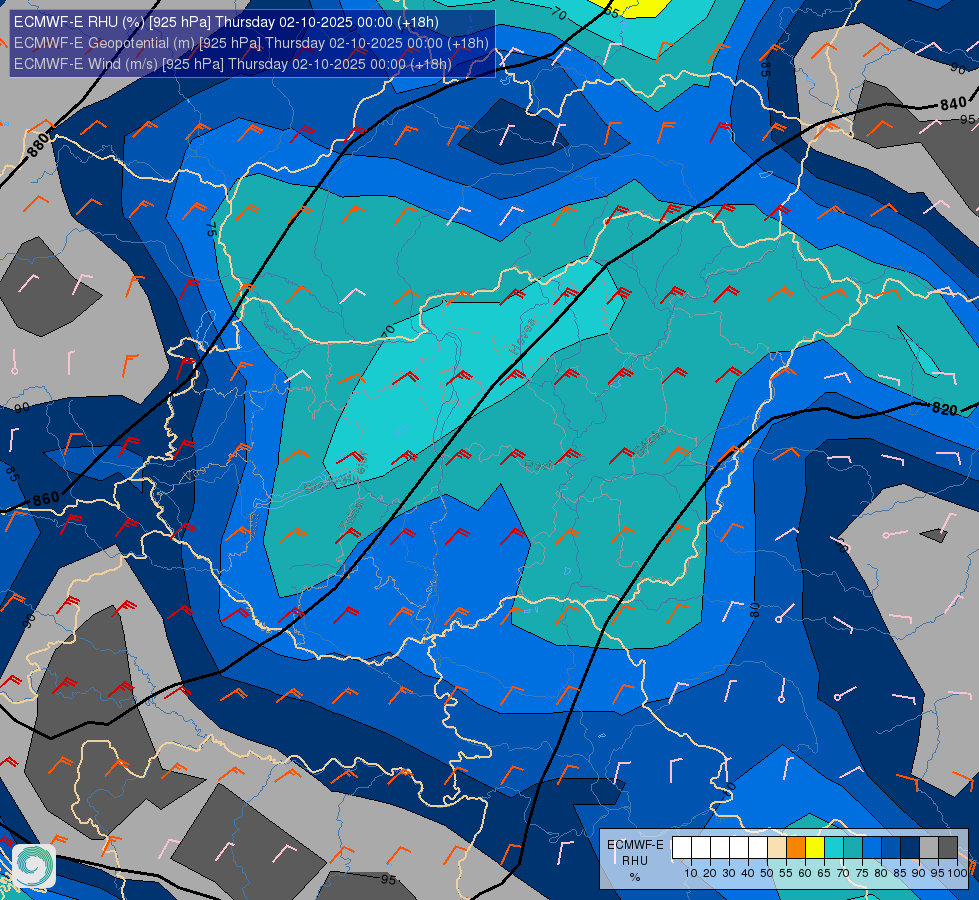Select the ECMWF-E Geopotential (m) title line

251,43
